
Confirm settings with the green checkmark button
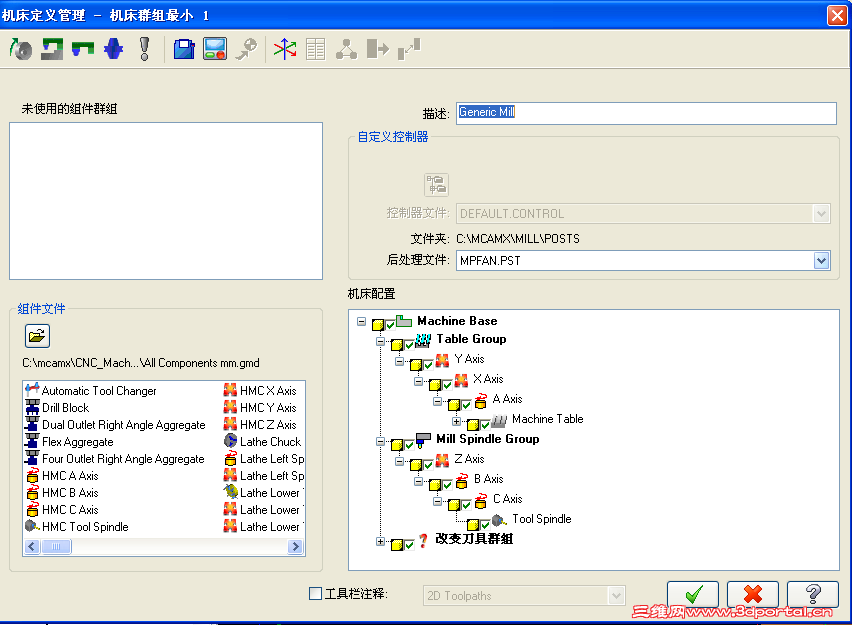click(x=693, y=594)
